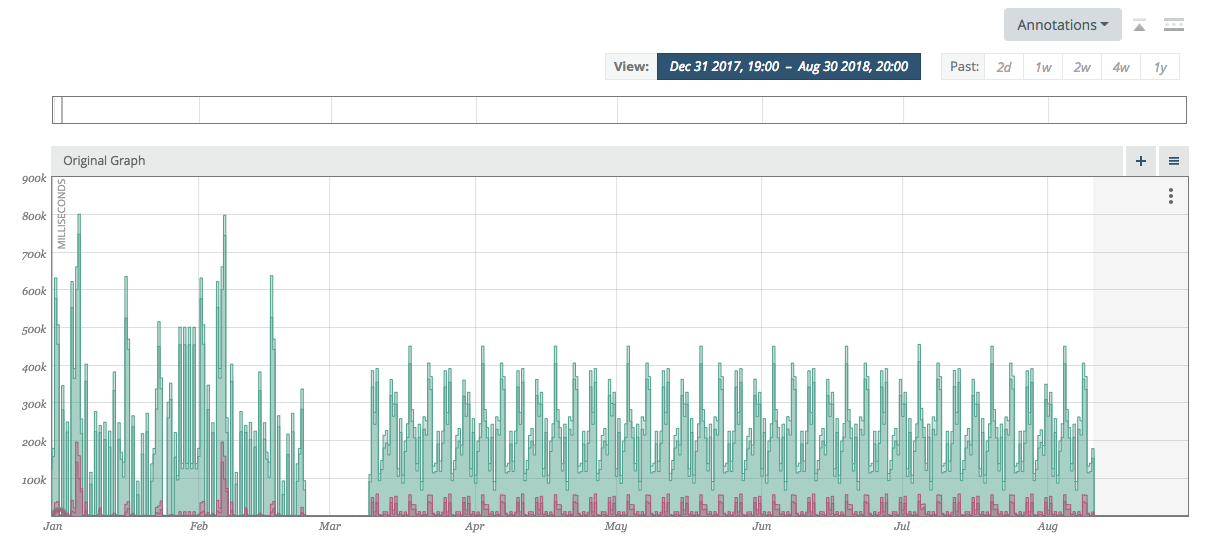The image size is (1213, 552).
Task: Click the plus icon on Original Graph header
Action: pyautogui.click(x=1141, y=160)
